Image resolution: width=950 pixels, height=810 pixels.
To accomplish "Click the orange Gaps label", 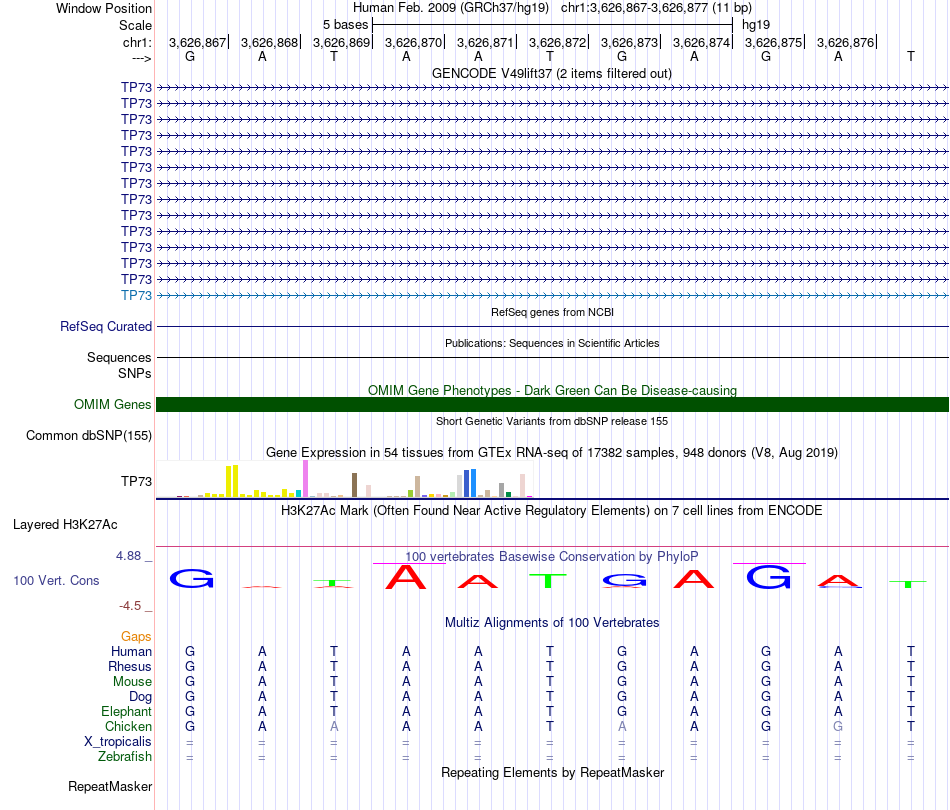I will coord(136,636).
